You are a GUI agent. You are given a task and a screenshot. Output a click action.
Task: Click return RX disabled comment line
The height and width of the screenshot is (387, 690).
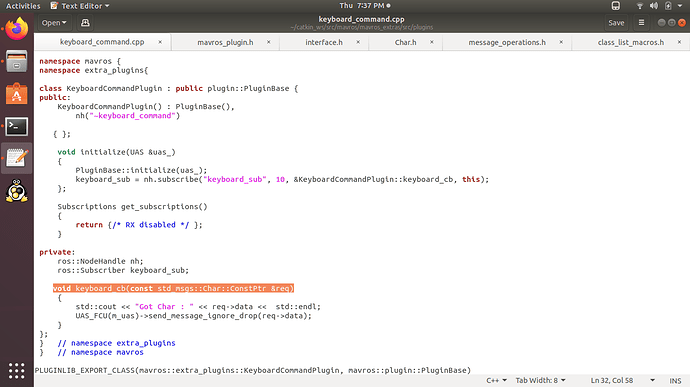coord(139,225)
